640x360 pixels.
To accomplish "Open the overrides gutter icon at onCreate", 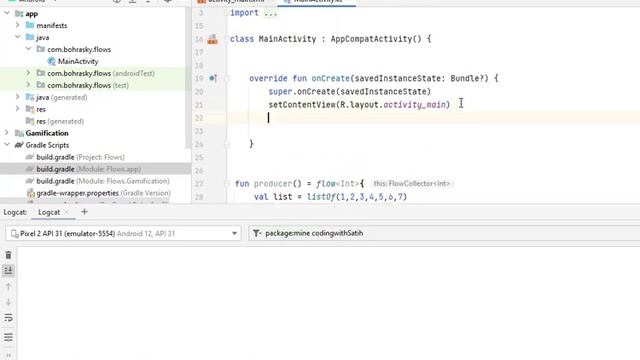I will tap(213, 78).
